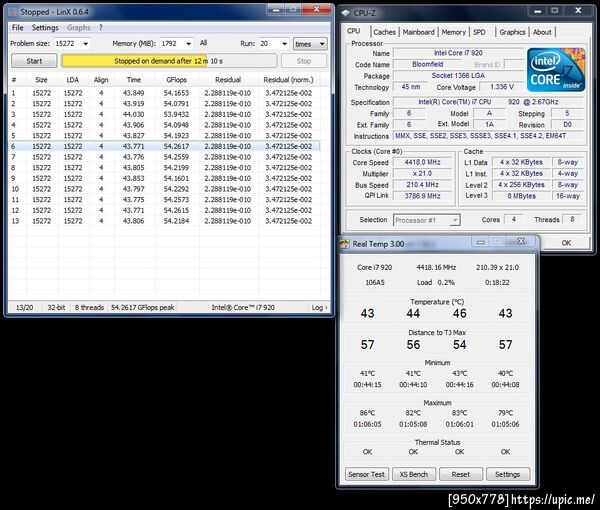The width and height of the screenshot is (600, 510).
Task: Sort by the GFlops column header
Action: tap(176, 80)
